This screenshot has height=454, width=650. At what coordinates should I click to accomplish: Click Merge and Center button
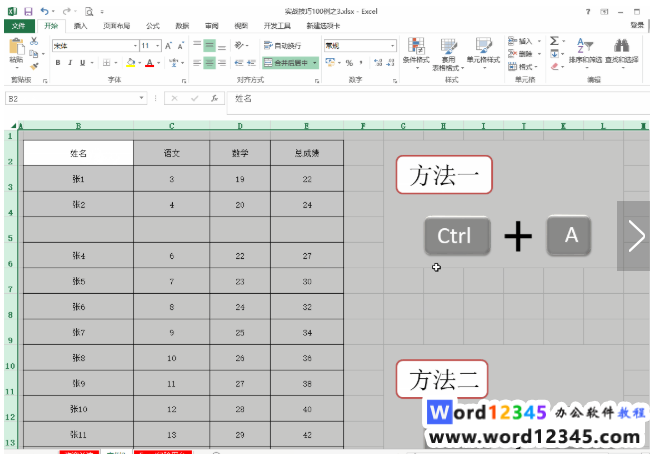(286, 63)
